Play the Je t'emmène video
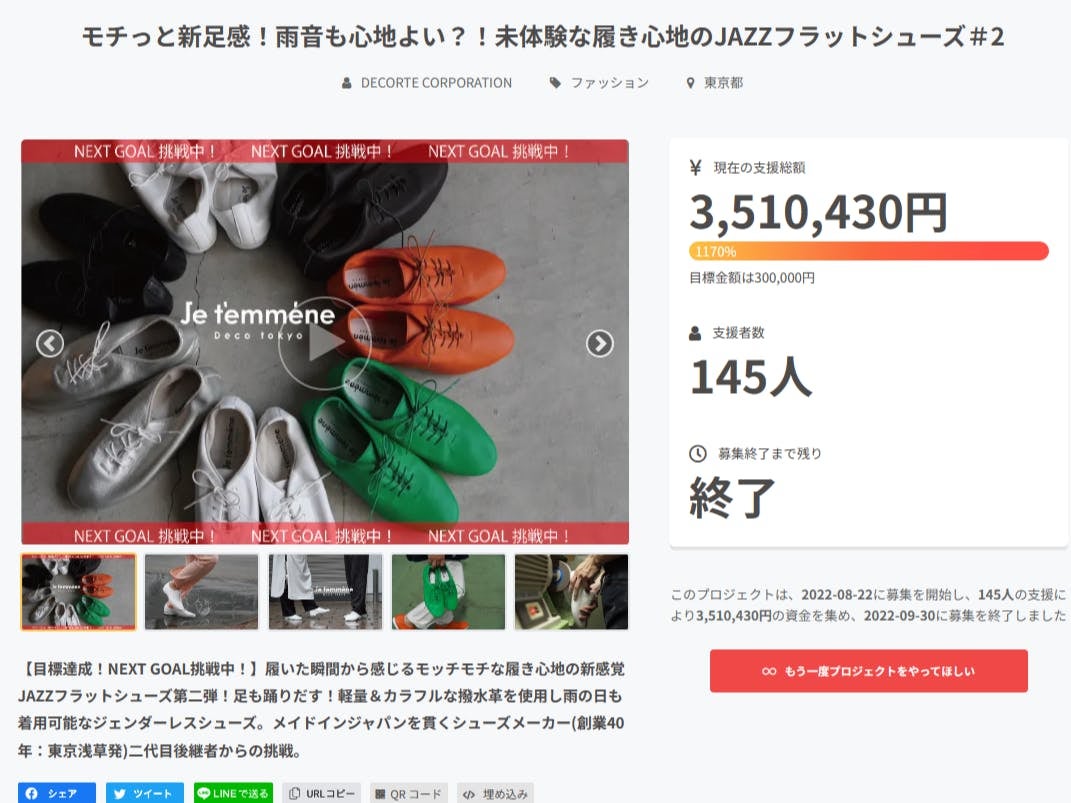 pyautogui.click(x=324, y=343)
